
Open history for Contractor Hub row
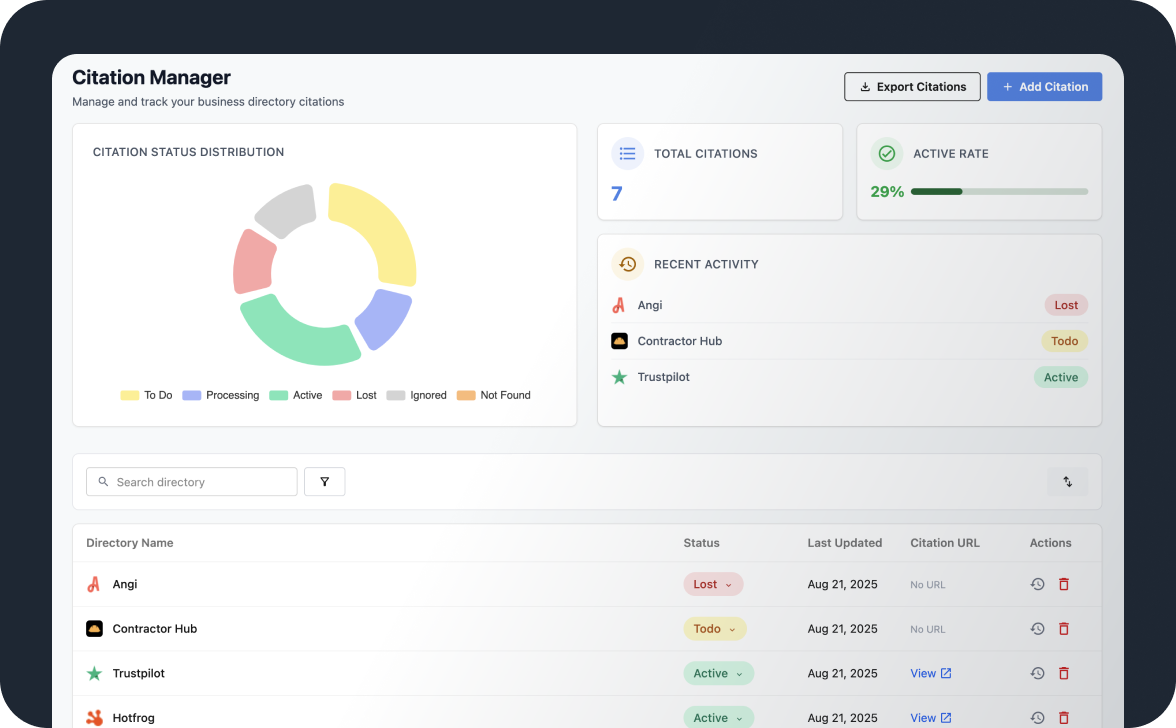coord(1037,629)
